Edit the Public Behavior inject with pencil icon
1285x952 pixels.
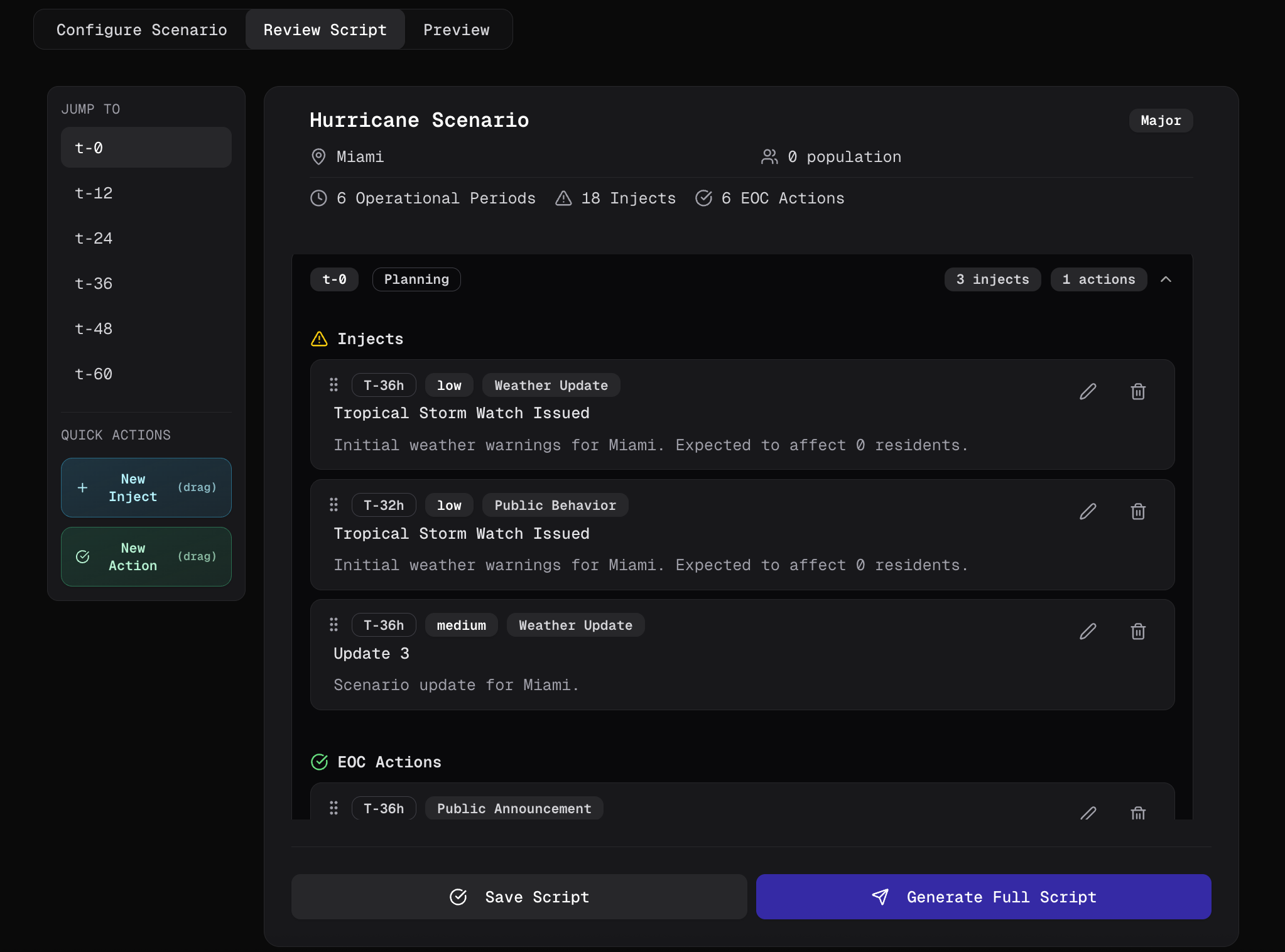pyautogui.click(x=1088, y=512)
